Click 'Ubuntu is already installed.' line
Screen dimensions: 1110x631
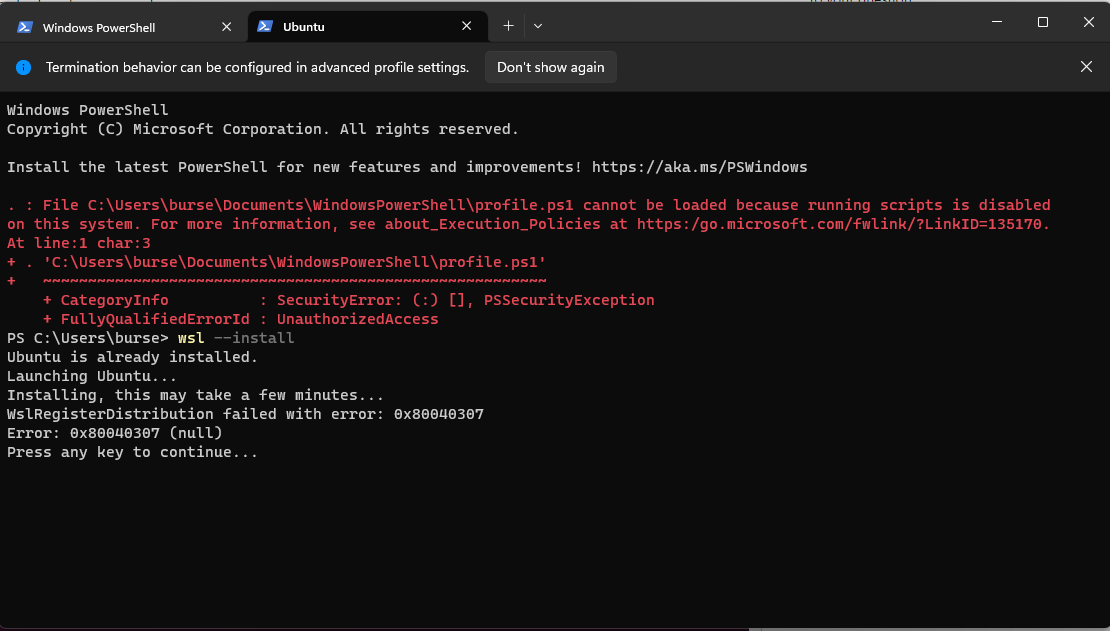132,357
